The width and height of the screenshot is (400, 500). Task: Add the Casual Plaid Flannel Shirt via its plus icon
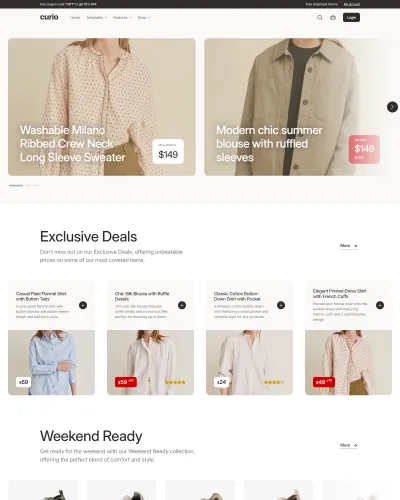[83, 305]
